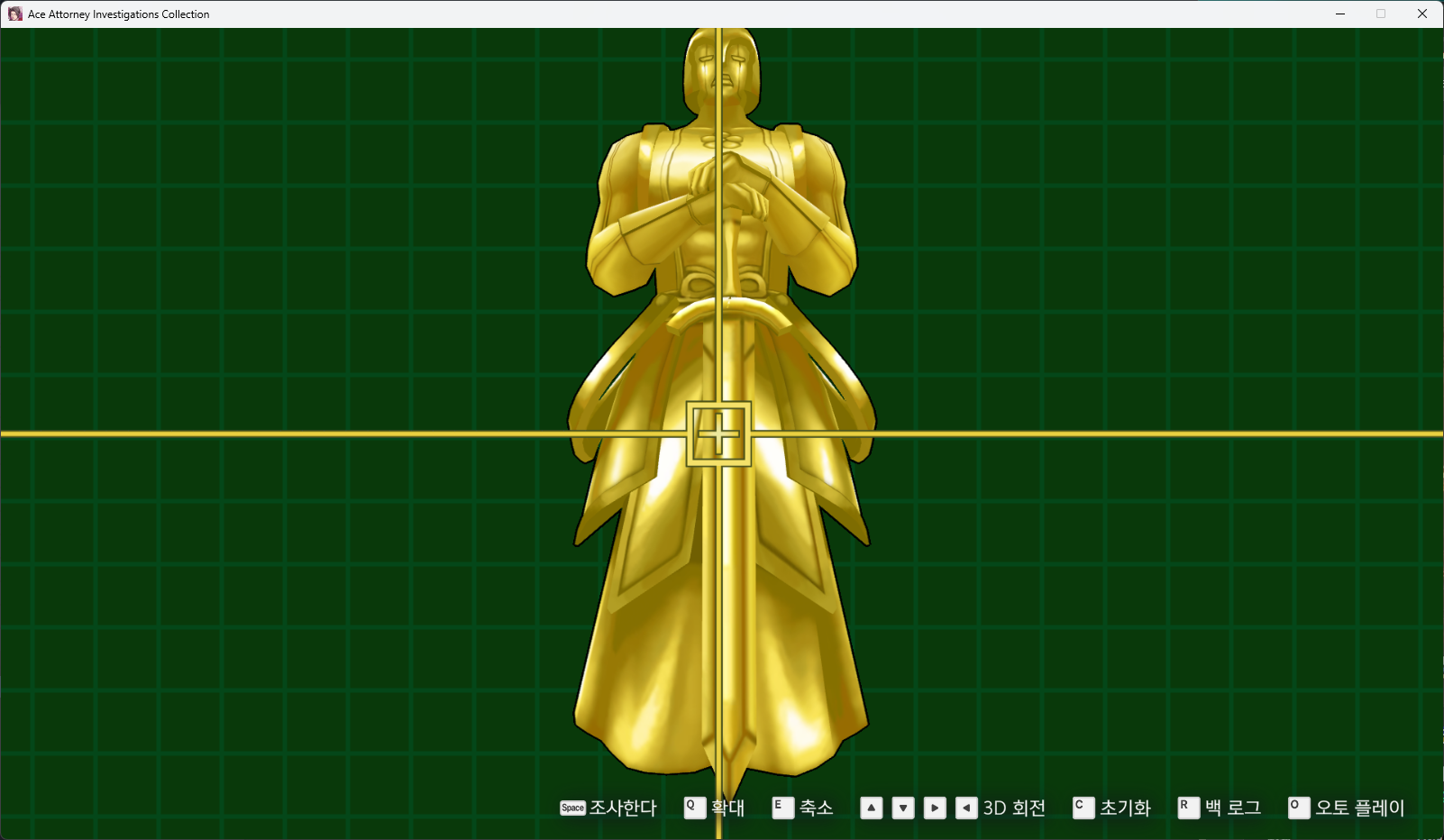1444x840 pixels.
Task: Minimize the Ace Attorney Investigations window
Action: pyautogui.click(x=1340, y=14)
